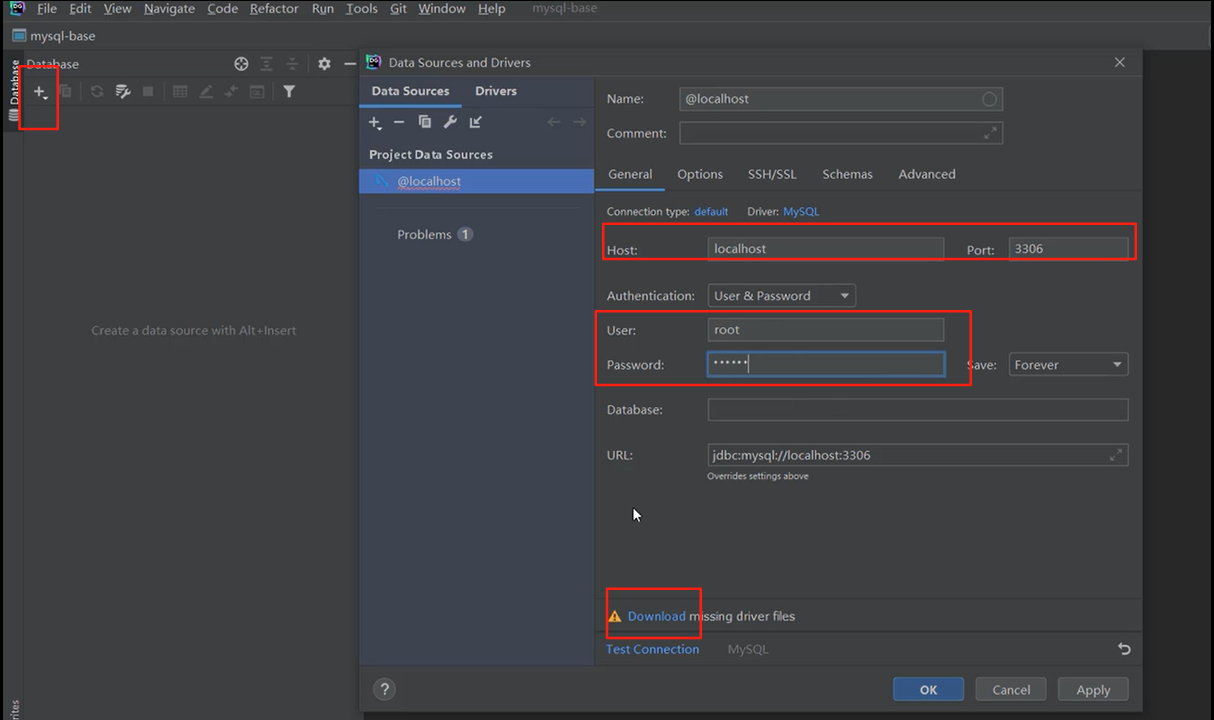Click the User input field
Viewport: 1214px width, 720px height.
(x=826, y=330)
